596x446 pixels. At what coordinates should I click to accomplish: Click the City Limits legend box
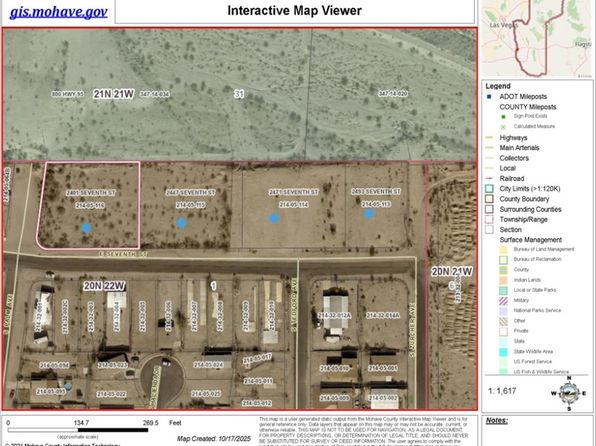click(x=489, y=189)
